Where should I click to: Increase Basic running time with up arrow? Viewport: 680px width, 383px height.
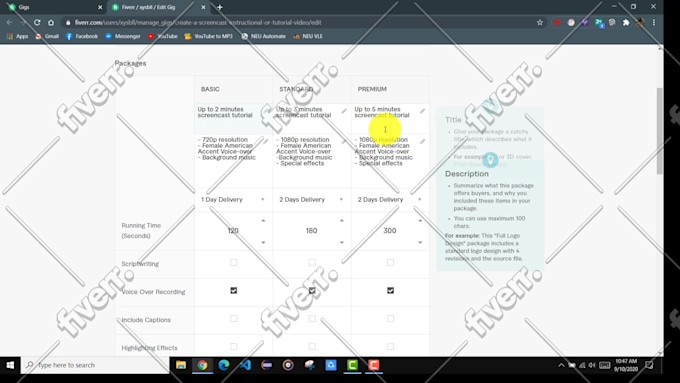(x=263, y=221)
